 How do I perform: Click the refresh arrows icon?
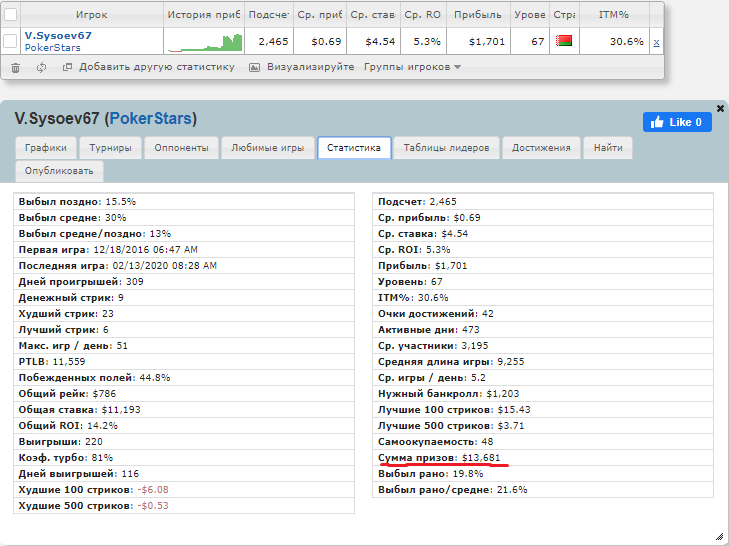point(41,67)
